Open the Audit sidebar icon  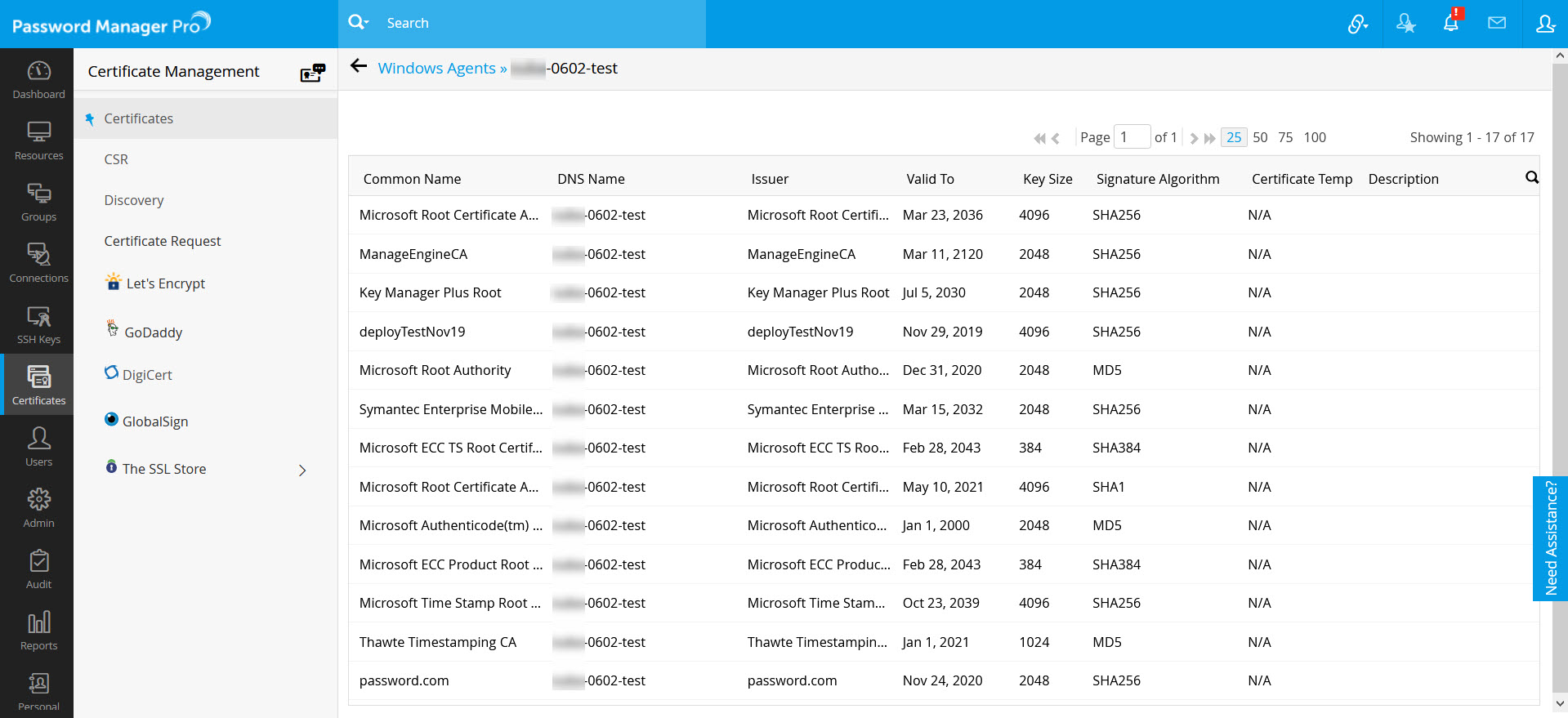pyautogui.click(x=38, y=569)
